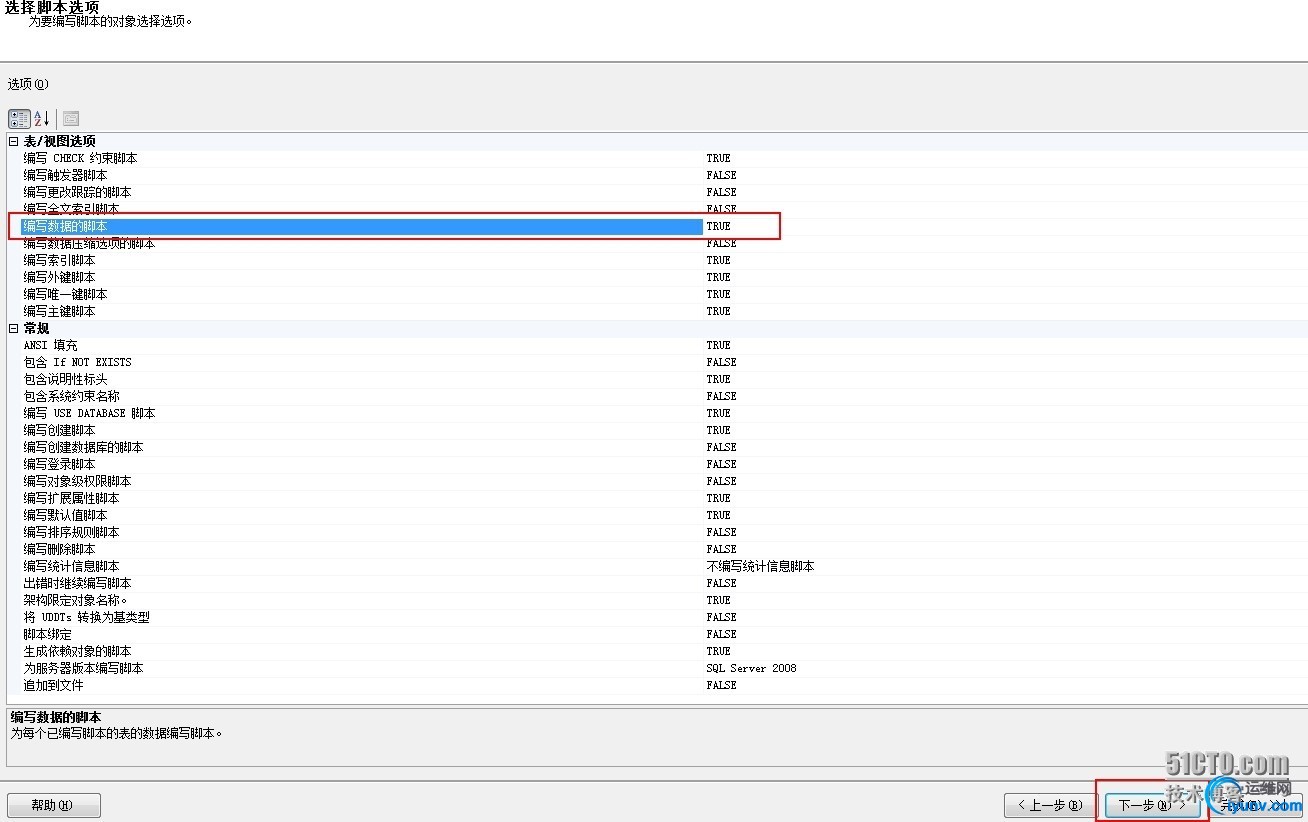Click the FALSE value beside 编写触发器脚本
The height and width of the screenshot is (822, 1308).
click(x=722, y=175)
